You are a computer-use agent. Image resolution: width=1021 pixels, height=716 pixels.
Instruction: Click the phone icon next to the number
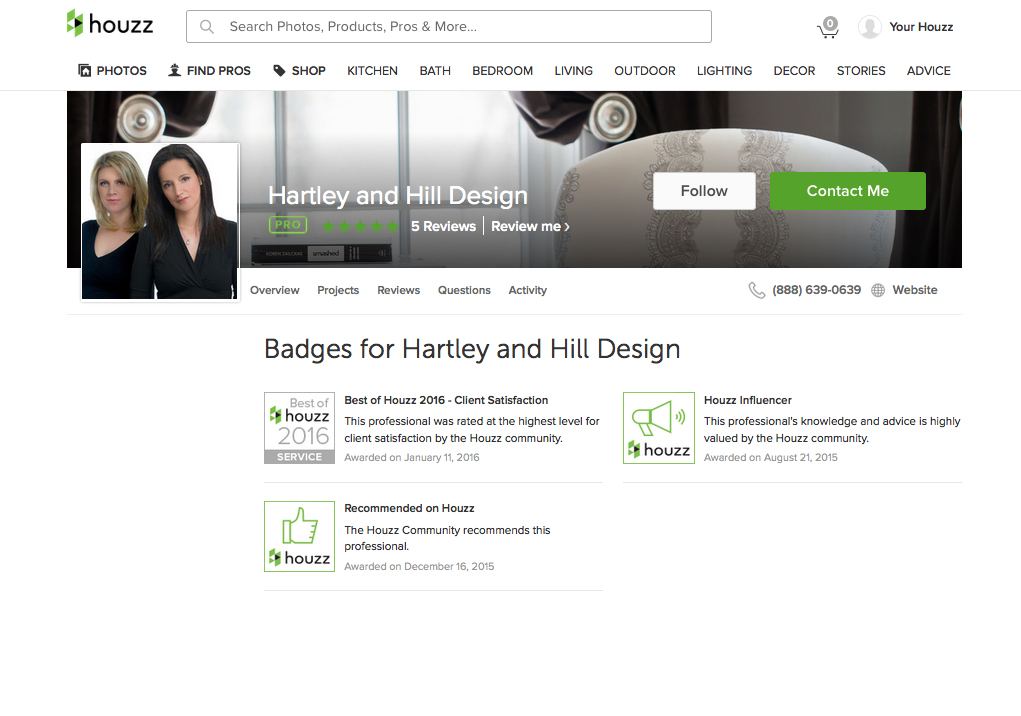point(757,290)
